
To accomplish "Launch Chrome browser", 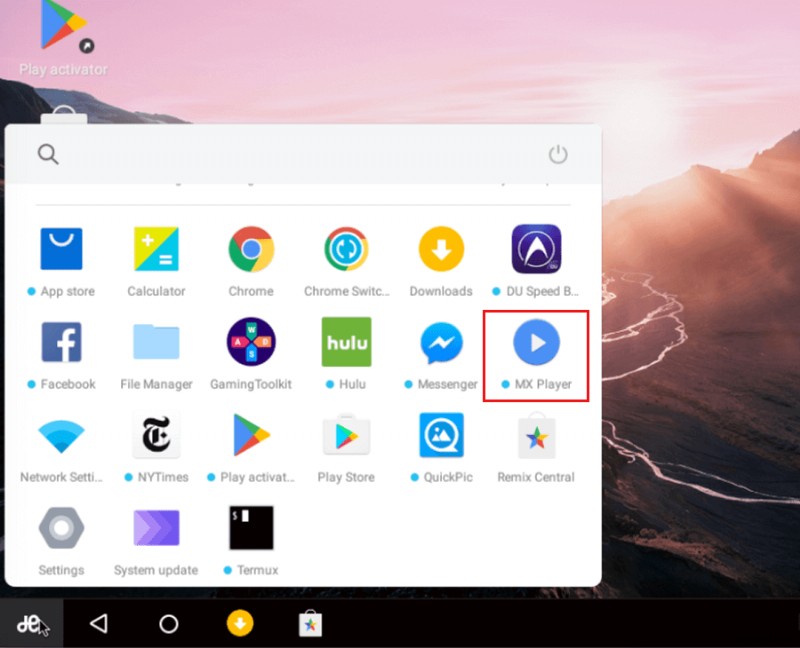I will tap(250, 249).
